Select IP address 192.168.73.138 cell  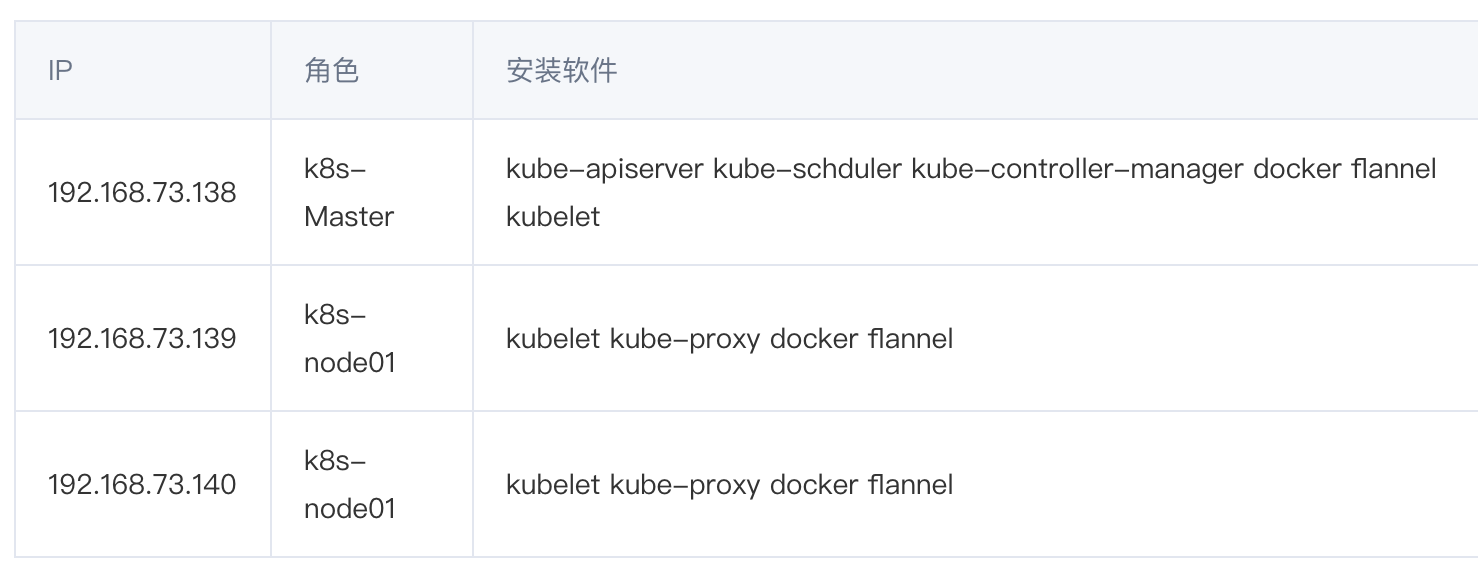tap(142, 192)
